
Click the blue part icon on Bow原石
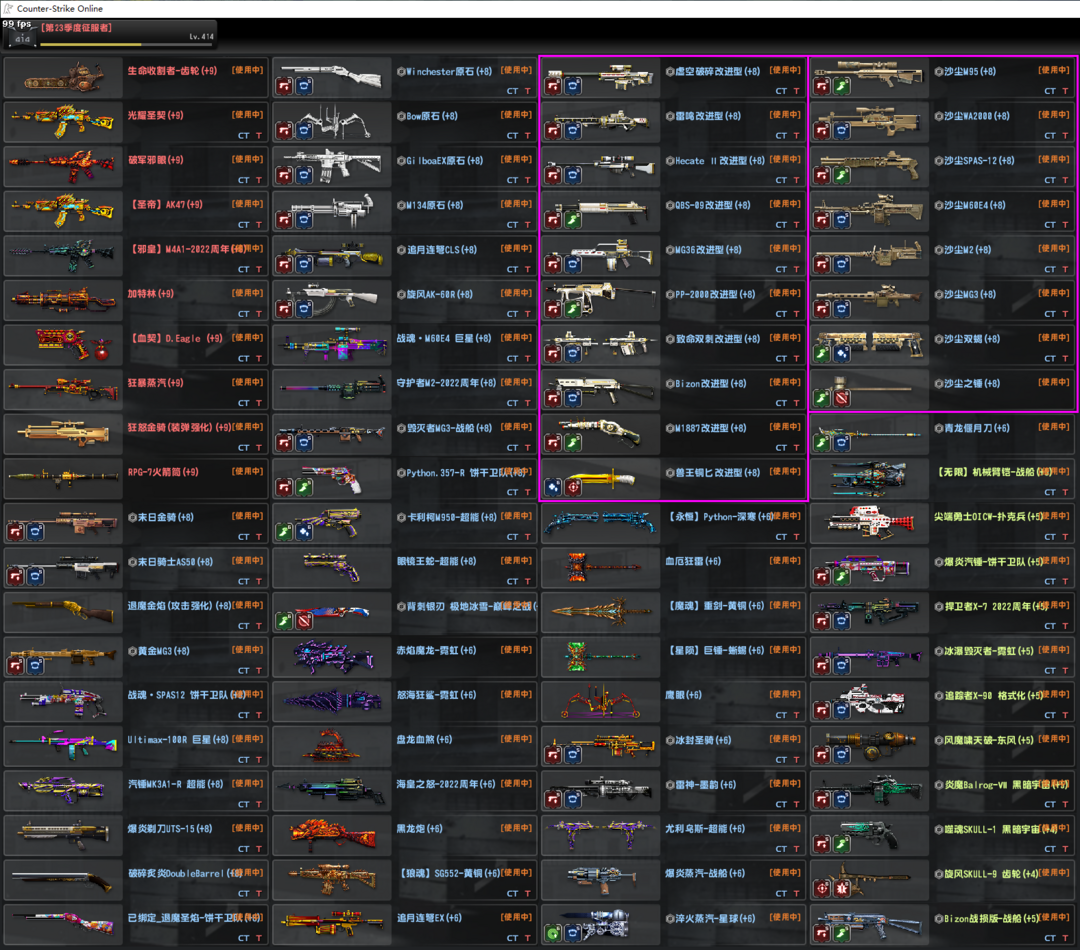click(x=303, y=131)
